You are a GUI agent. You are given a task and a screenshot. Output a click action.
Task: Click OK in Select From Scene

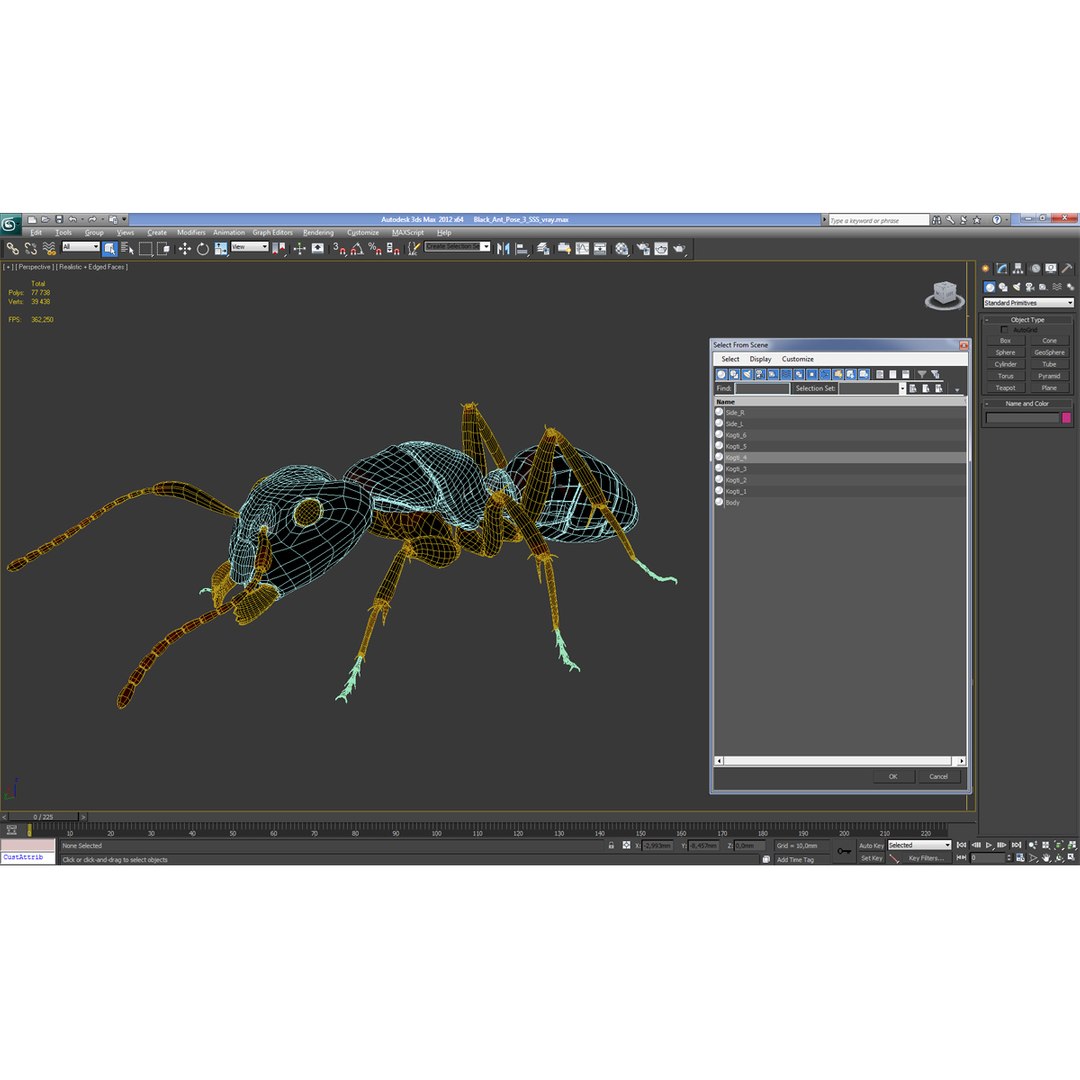893,776
